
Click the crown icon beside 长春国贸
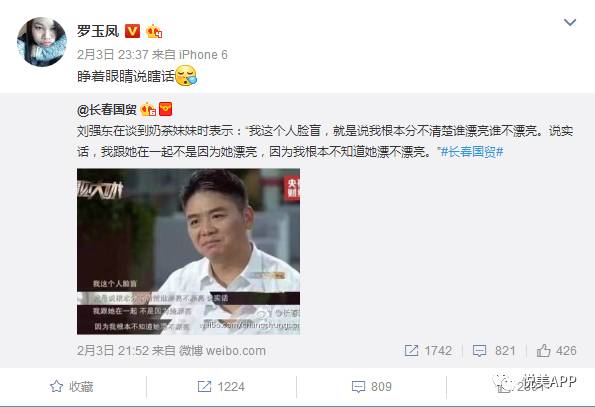[148, 110]
